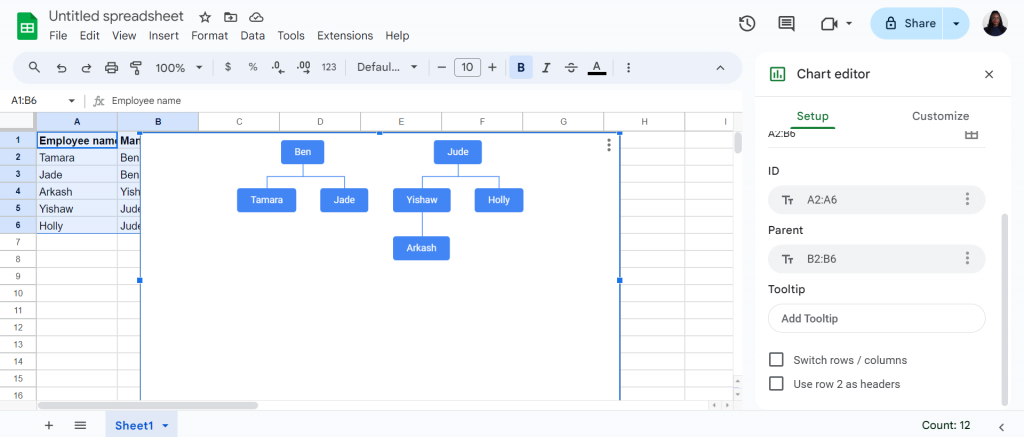The image size is (1024, 437).
Task: Click the Add Tooltip field
Action: [x=876, y=319]
